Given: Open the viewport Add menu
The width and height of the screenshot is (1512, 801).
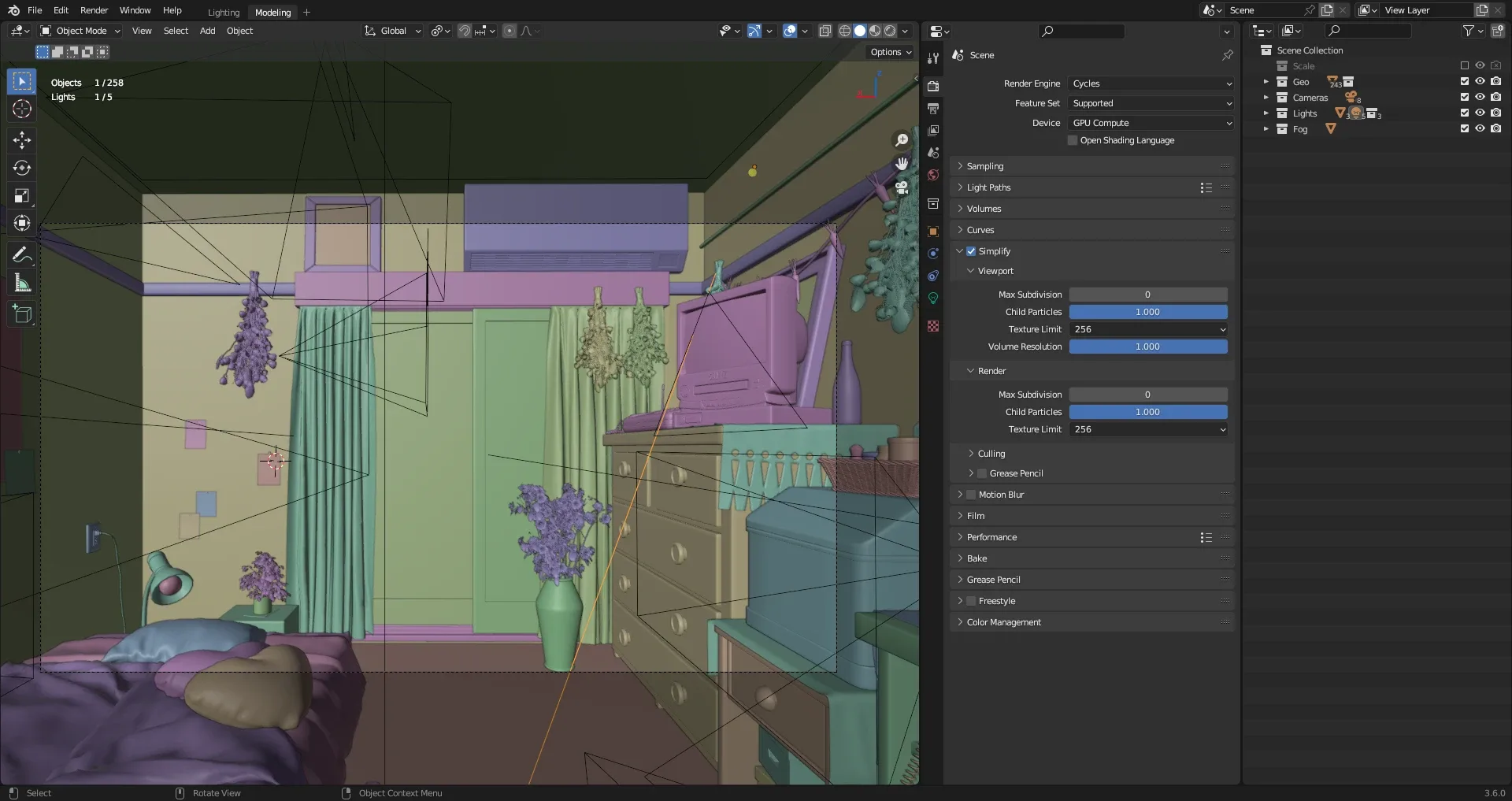Looking at the screenshot, I should 207,31.
